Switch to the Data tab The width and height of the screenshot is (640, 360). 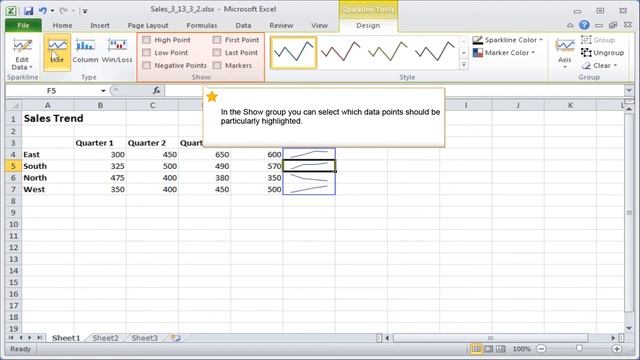pos(243,25)
